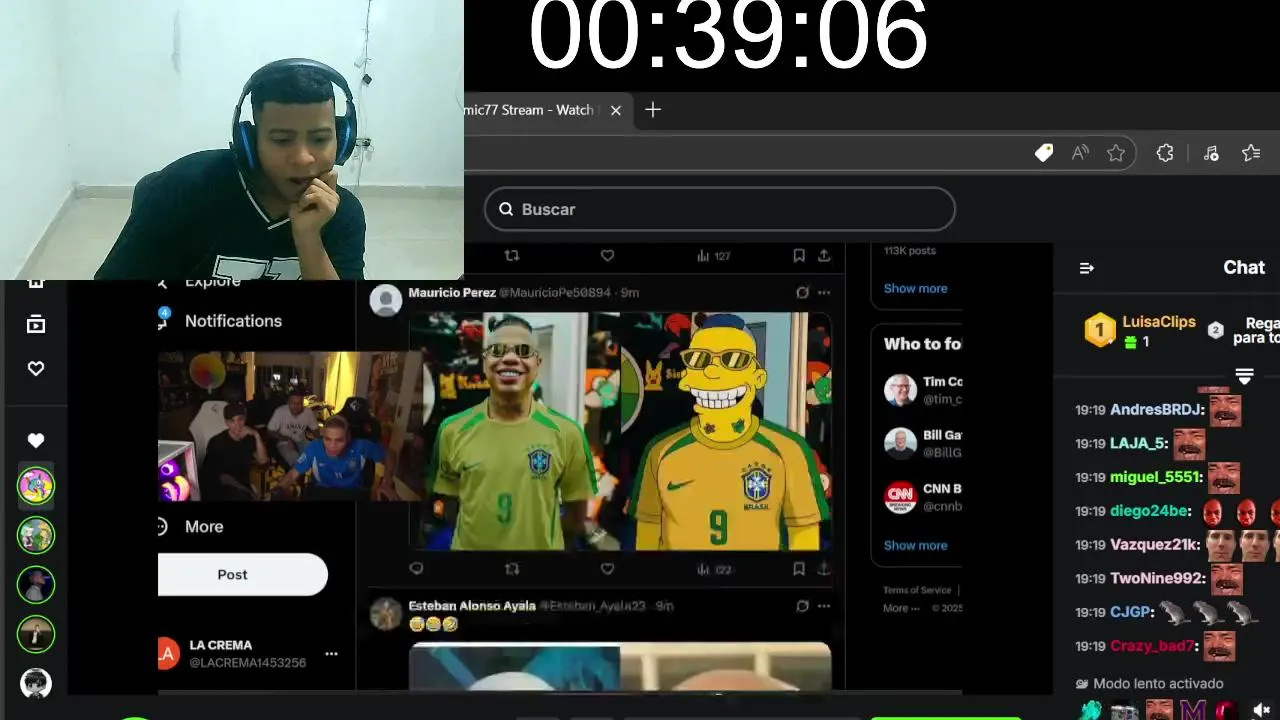Open the browser Extensions puzzle icon

pos(1165,153)
